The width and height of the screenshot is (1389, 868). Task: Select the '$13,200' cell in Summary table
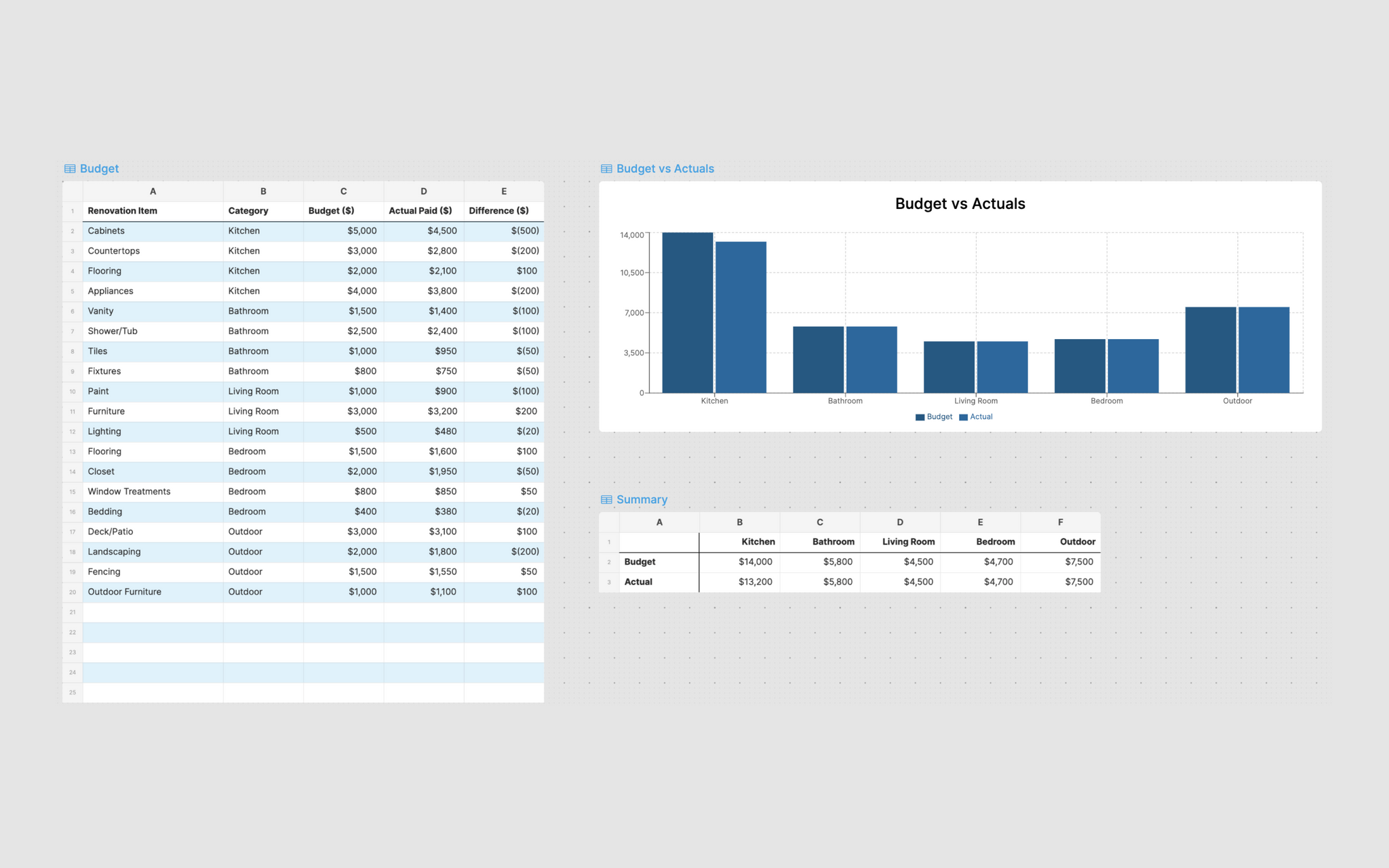740,582
